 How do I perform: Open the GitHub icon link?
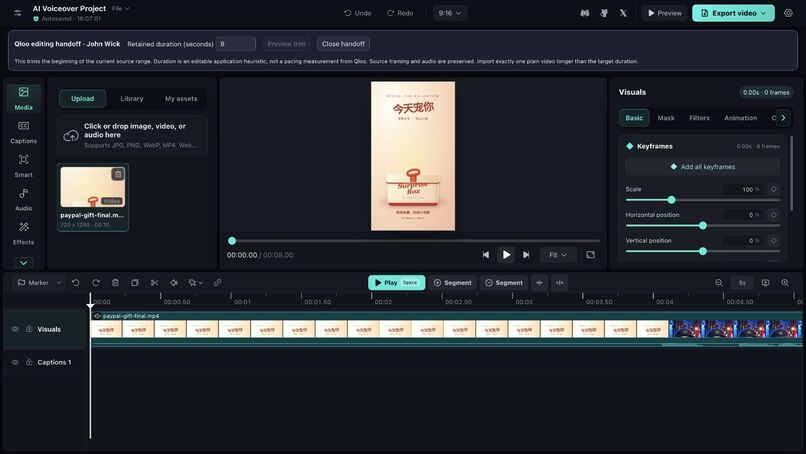(x=604, y=13)
